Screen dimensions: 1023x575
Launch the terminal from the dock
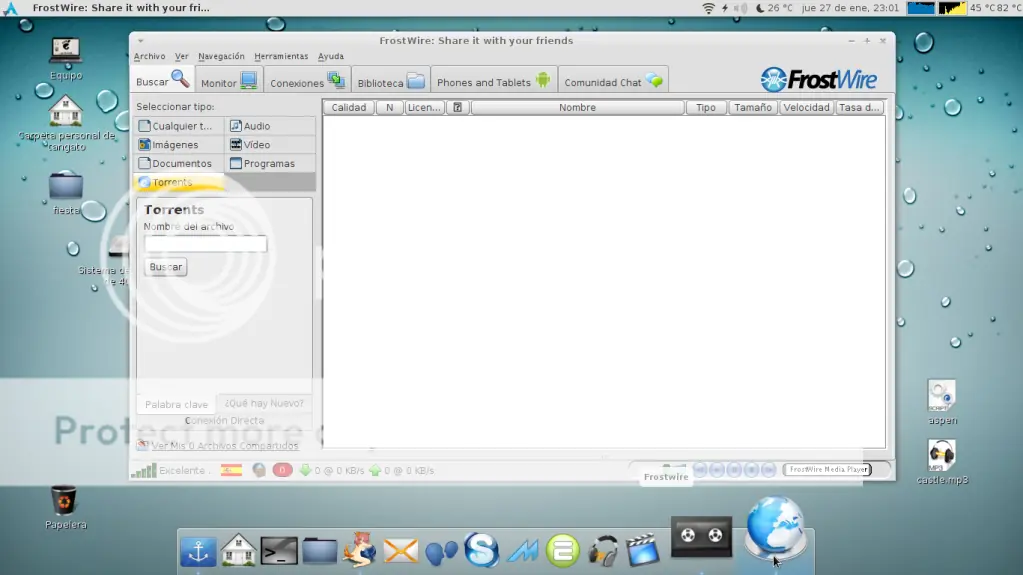[x=279, y=552]
